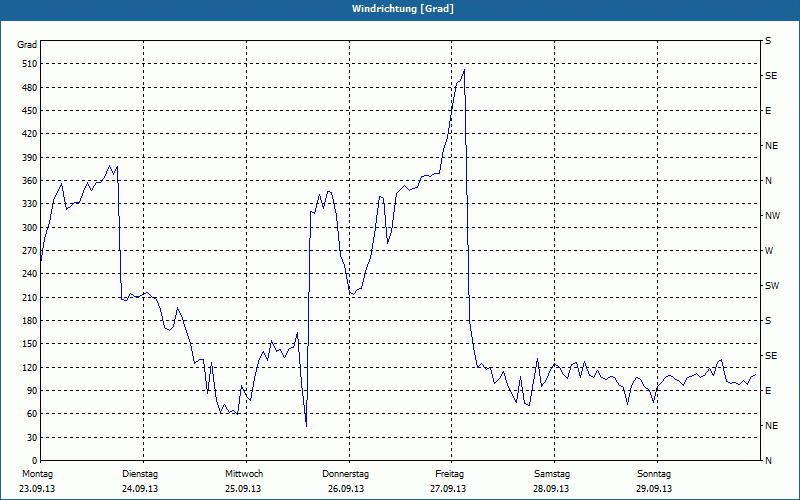800x500 pixels.
Task: Click the "Donnerstag" day label
Action: click(x=345, y=474)
